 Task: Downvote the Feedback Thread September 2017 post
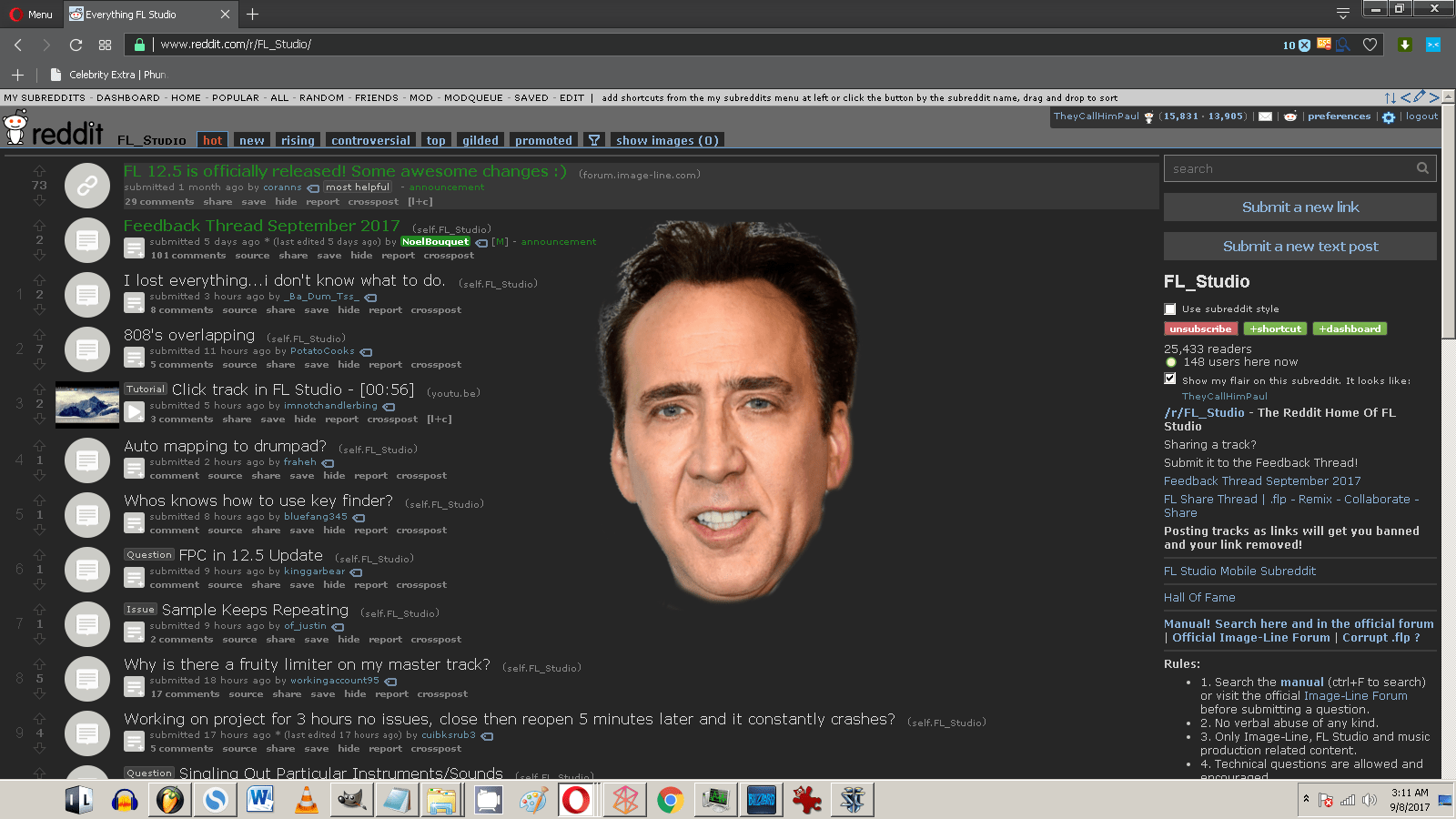coord(39,255)
